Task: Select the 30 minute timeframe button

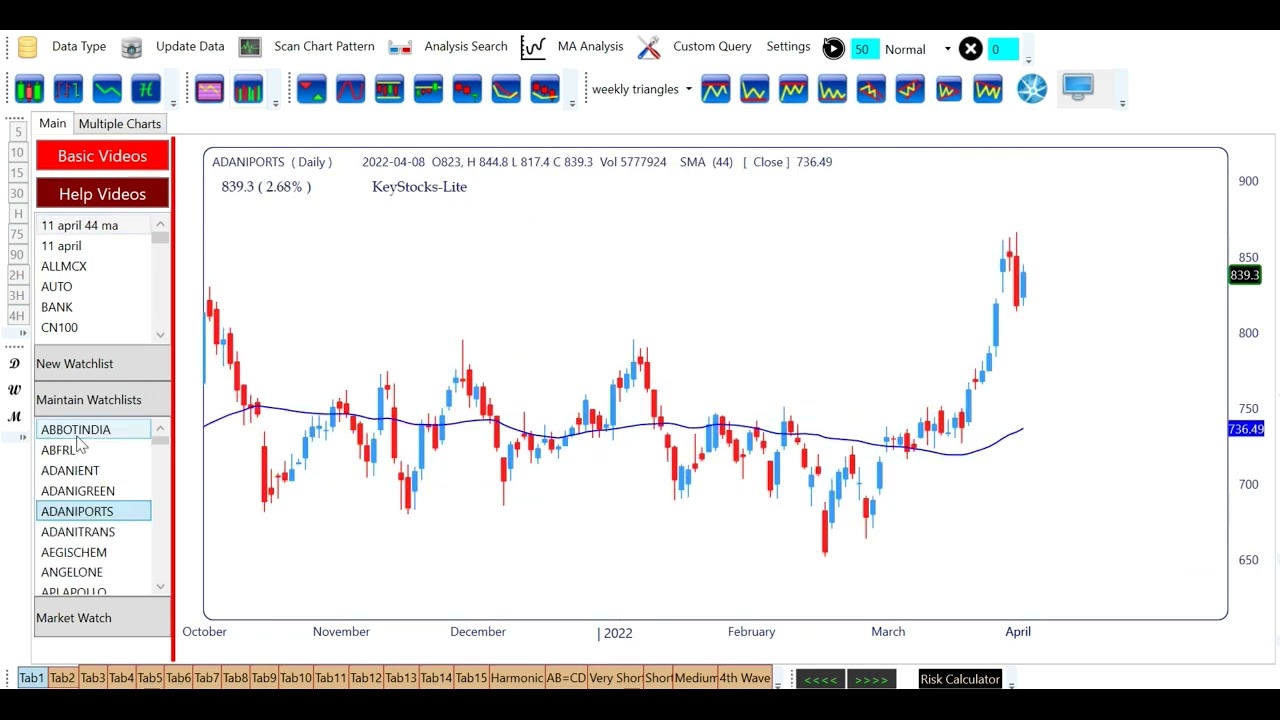Action: click(18, 193)
